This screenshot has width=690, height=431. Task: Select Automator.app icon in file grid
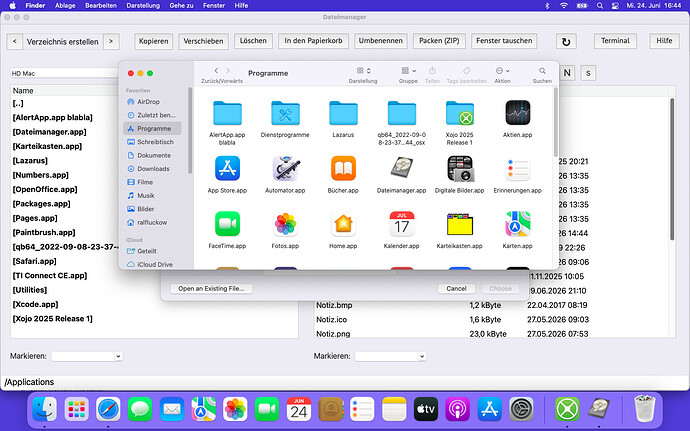285,168
